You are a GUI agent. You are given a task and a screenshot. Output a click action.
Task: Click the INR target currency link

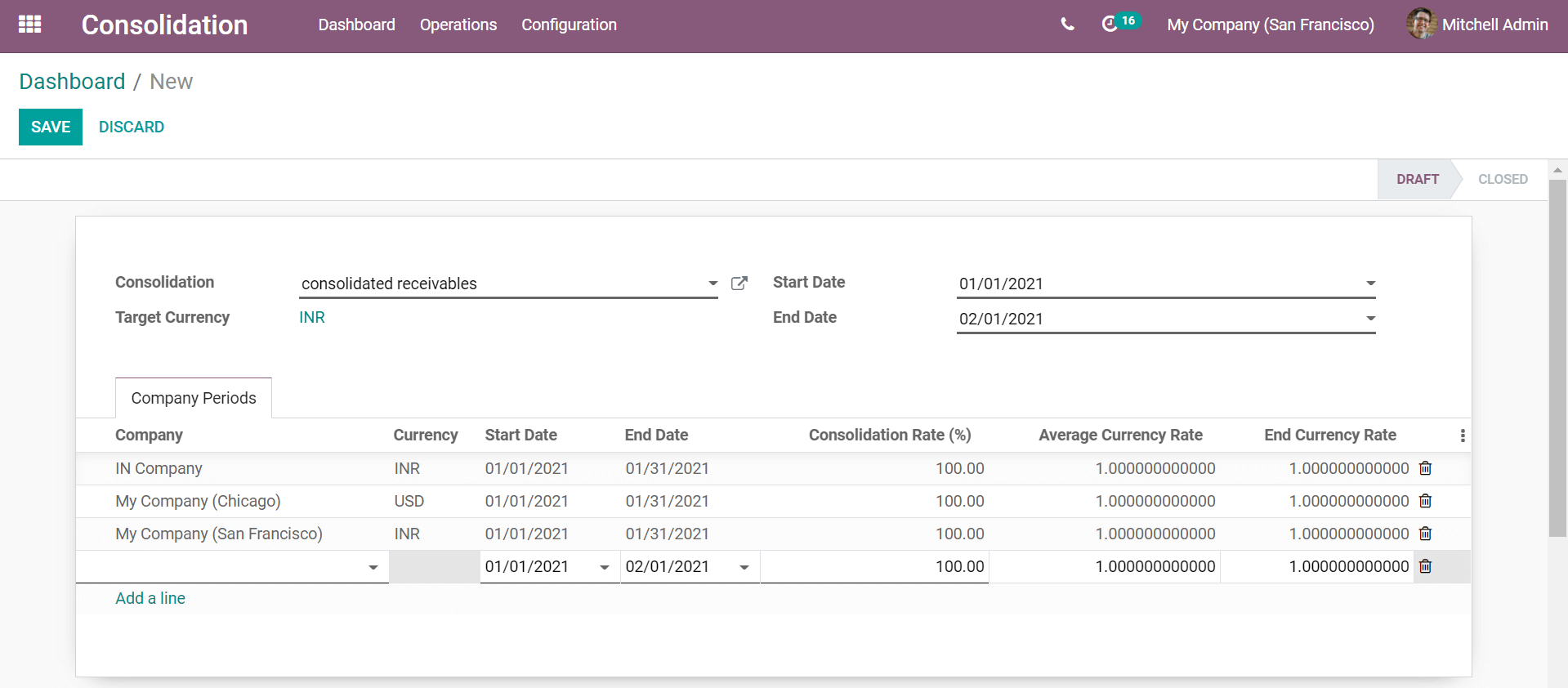point(312,317)
